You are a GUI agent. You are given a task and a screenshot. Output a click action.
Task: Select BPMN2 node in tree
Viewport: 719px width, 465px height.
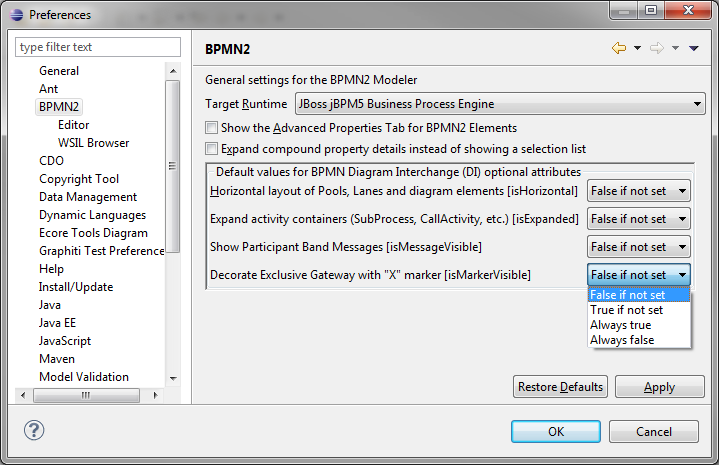[x=59, y=106]
